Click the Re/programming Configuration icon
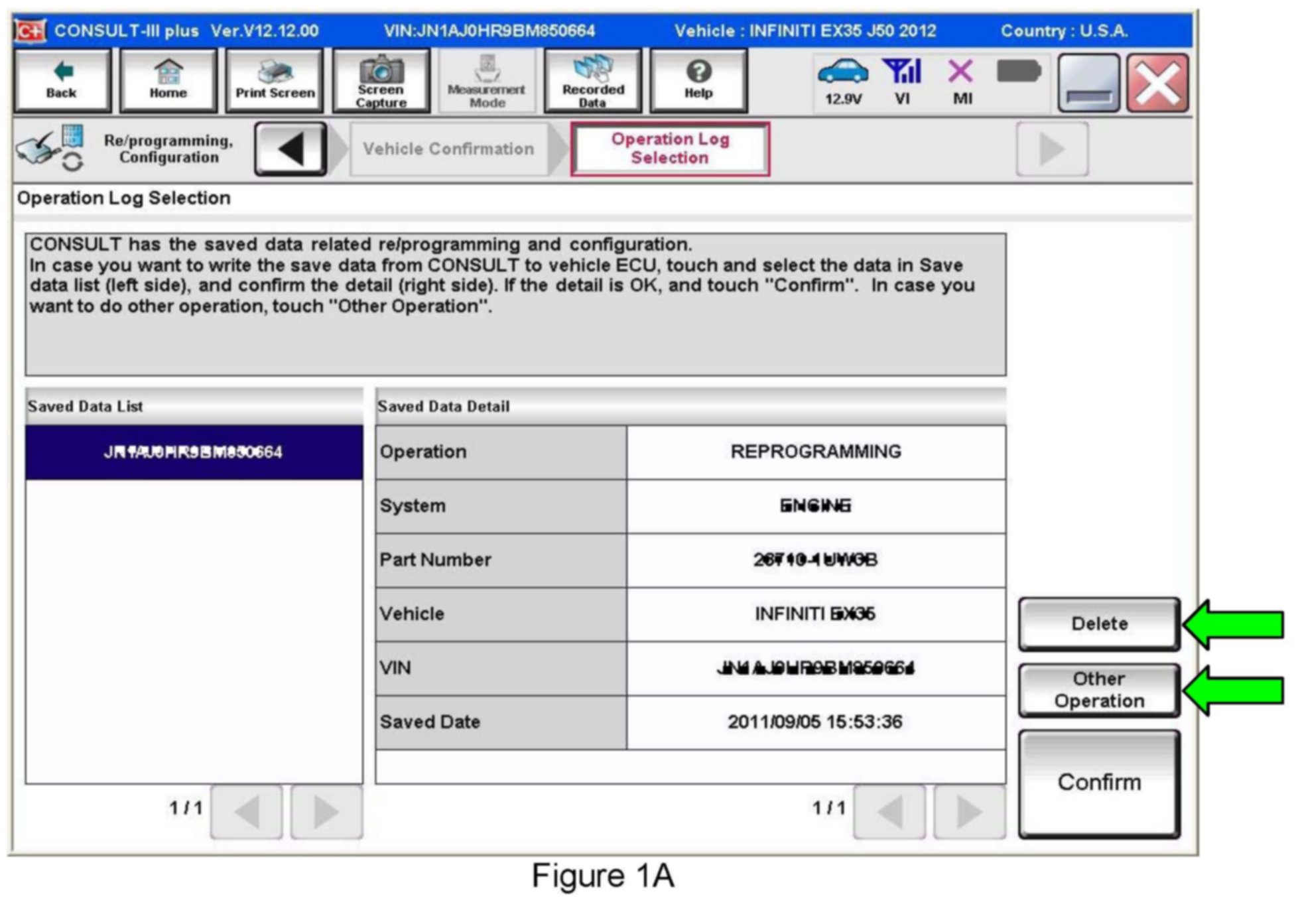The height and width of the screenshot is (924, 1298). click(50, 148)
